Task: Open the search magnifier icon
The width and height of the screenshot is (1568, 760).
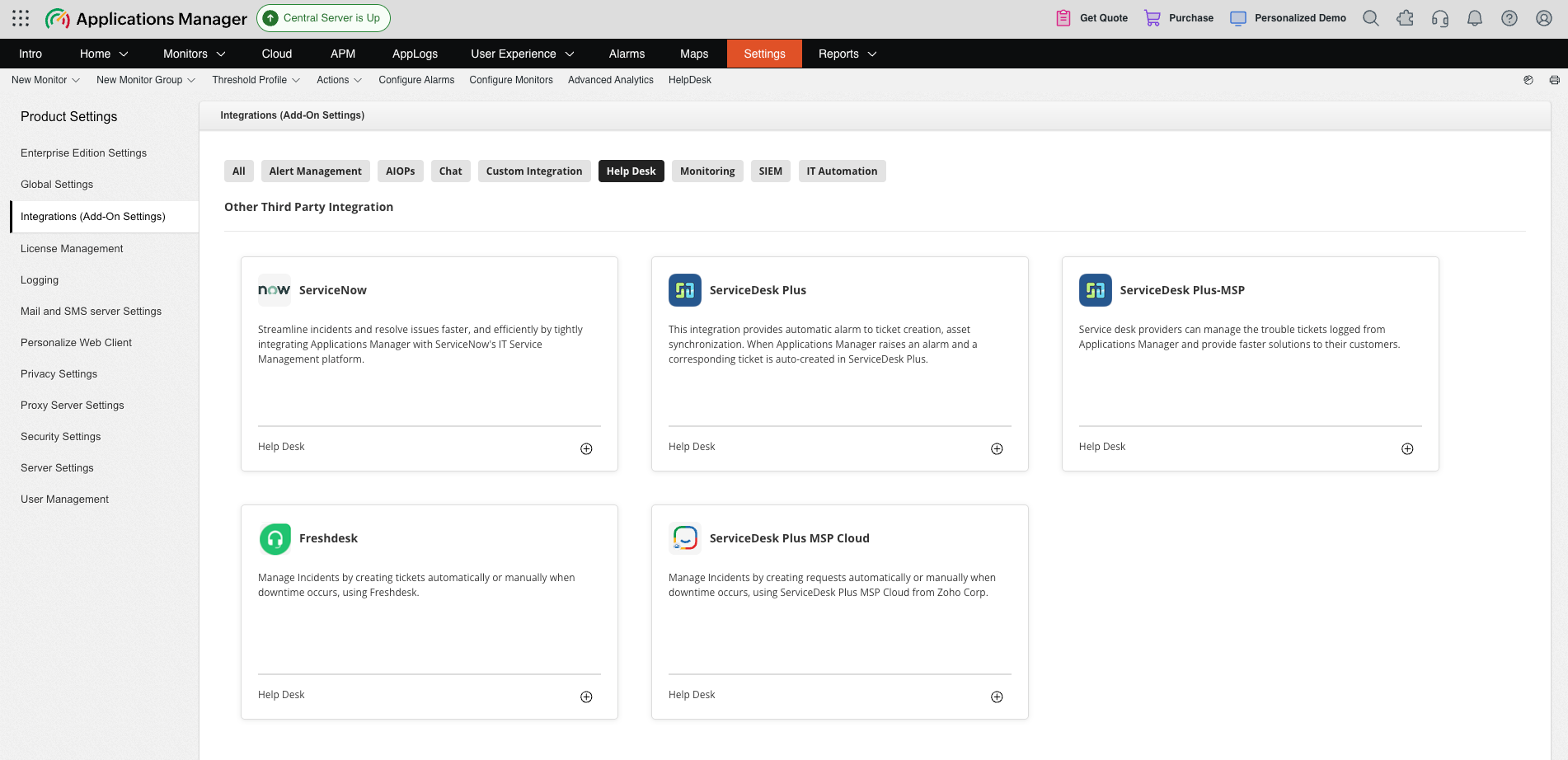Action: pos(1371,18)
